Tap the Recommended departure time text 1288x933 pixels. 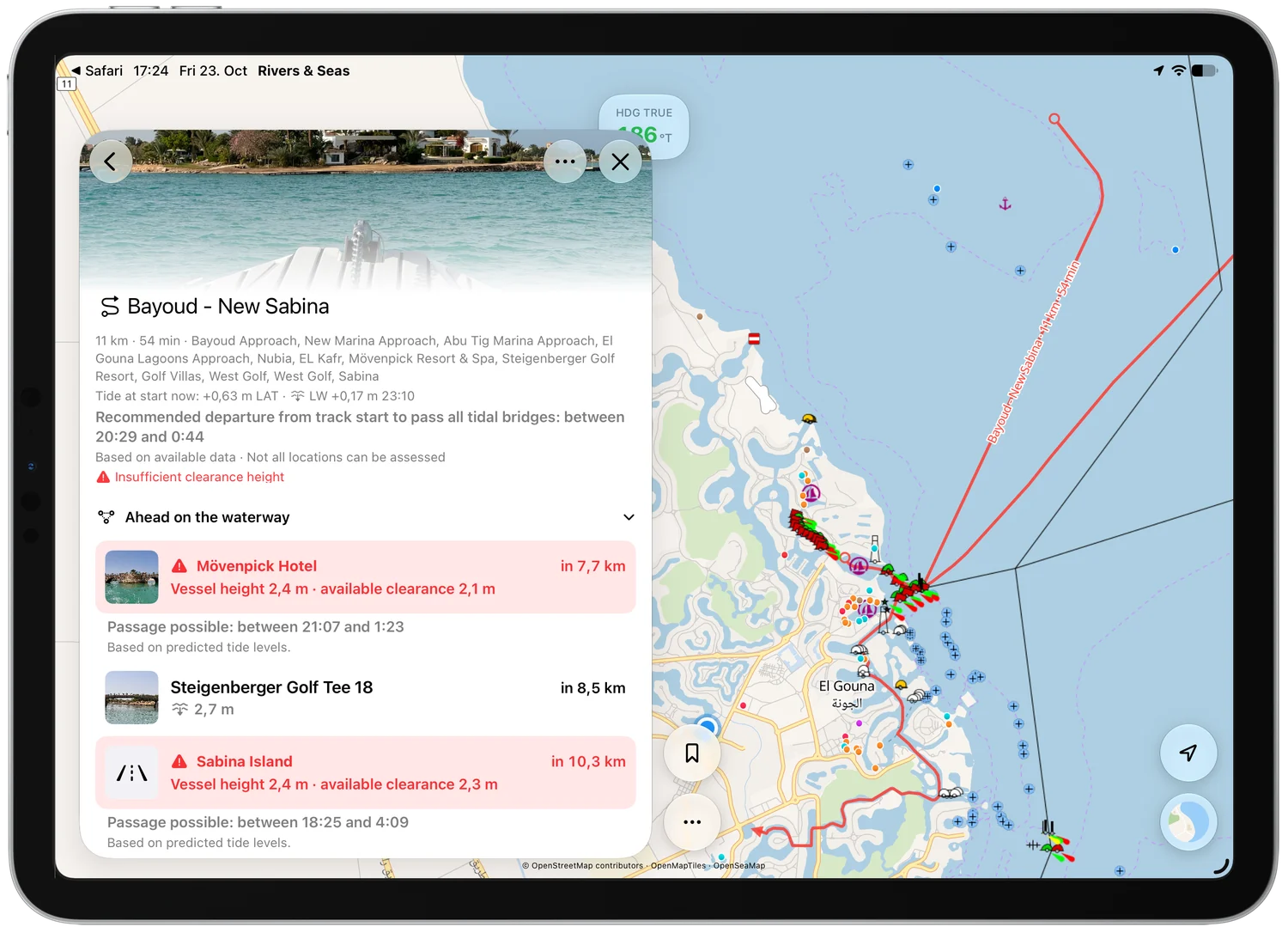pos(360,427)
